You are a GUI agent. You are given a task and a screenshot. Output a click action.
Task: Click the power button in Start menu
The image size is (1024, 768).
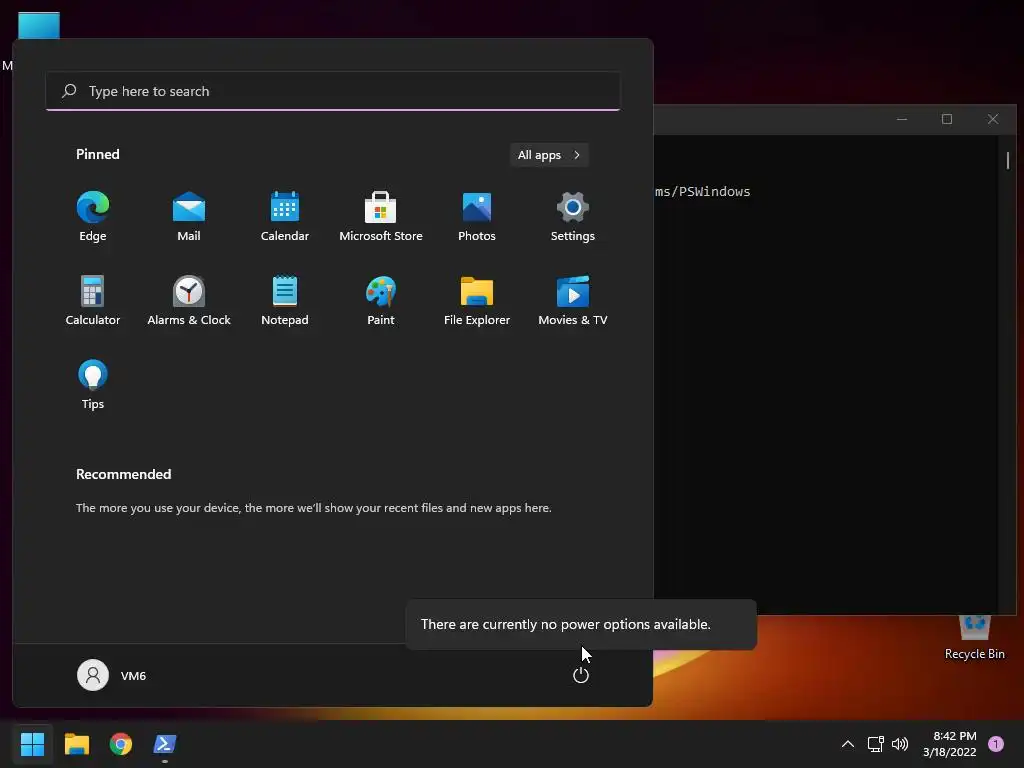(x=581, y=675)
